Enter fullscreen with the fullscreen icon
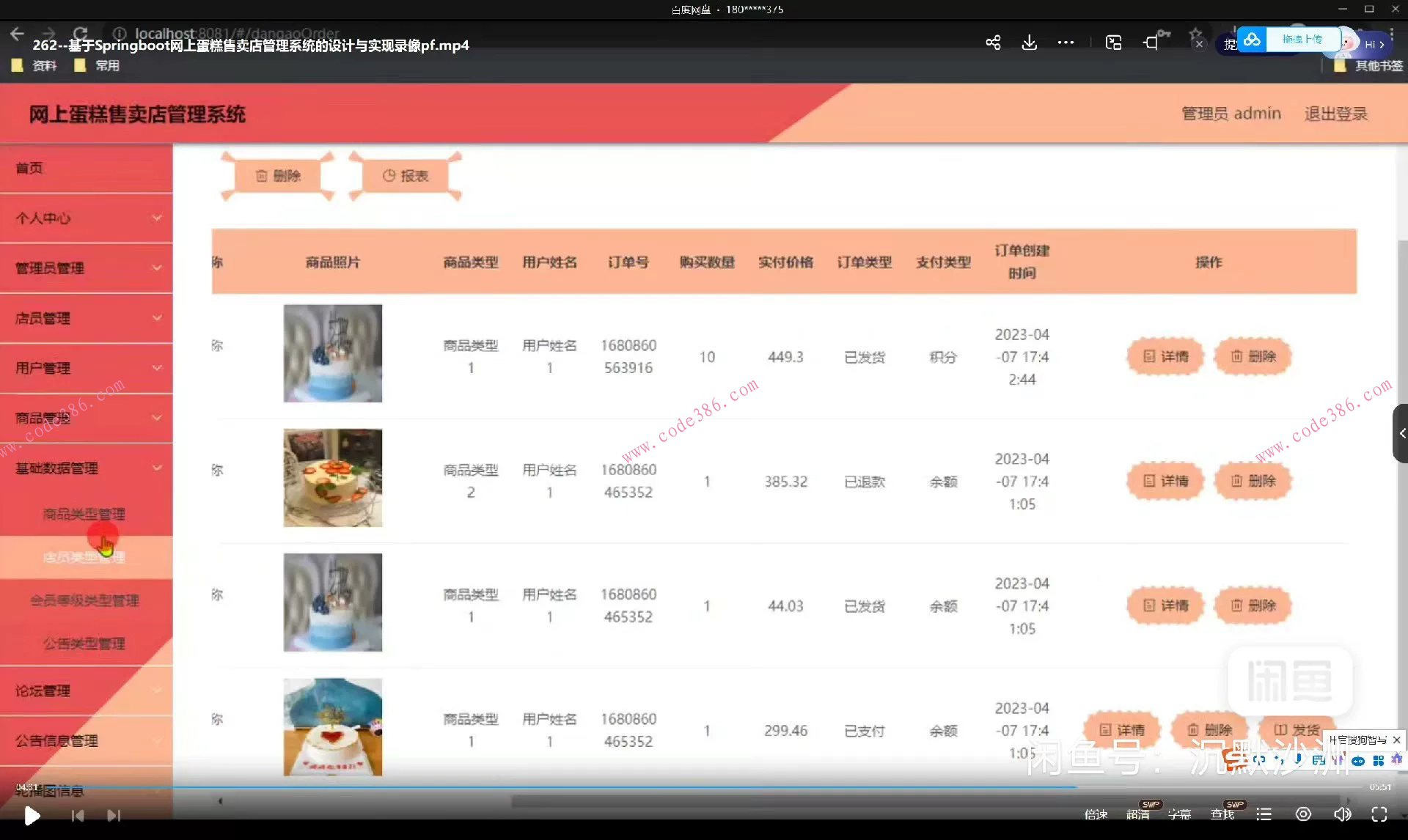 (1379, 814)
